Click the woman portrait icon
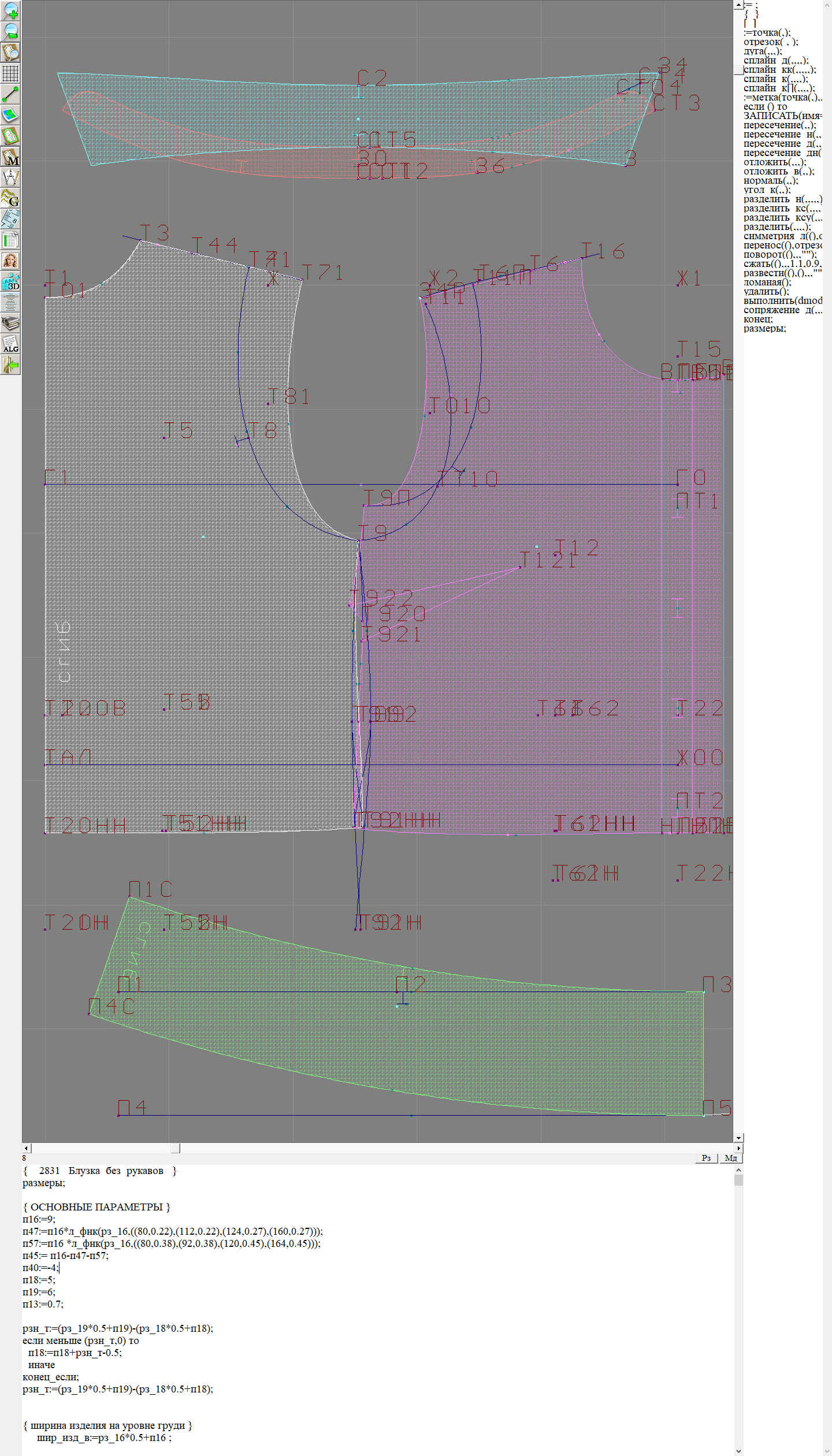 click(x=11, y=261)
